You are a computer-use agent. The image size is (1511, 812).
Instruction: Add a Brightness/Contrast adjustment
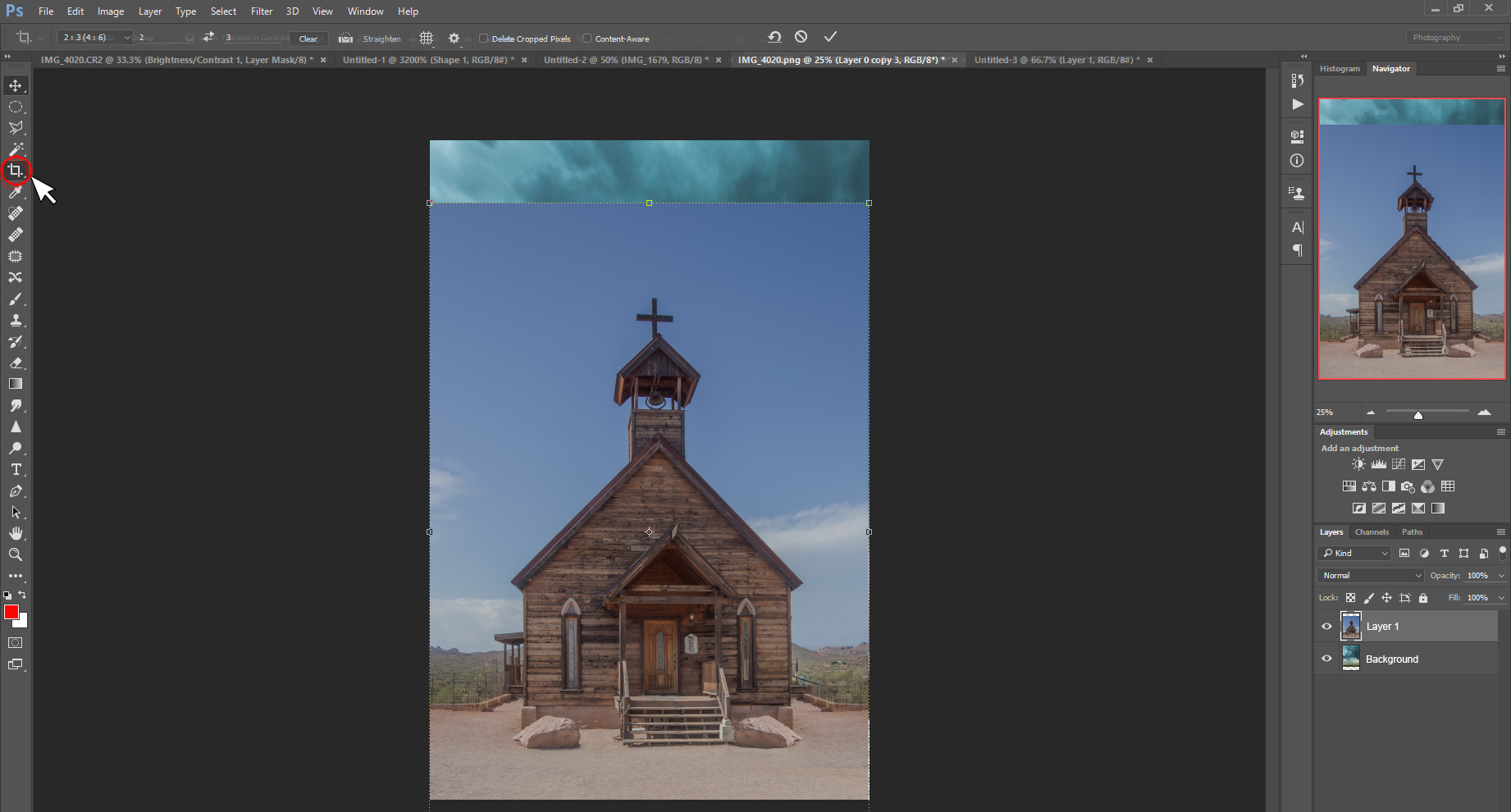coord(1358,464)
